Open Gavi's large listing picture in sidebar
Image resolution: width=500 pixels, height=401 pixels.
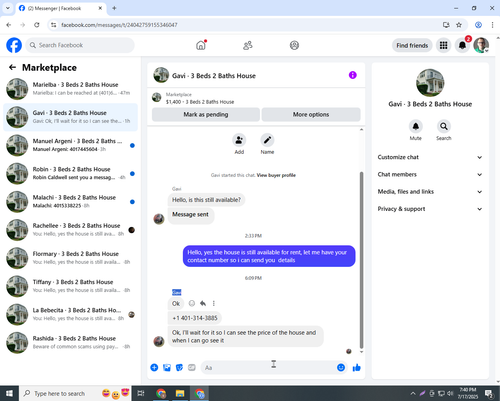pos(430,83)
